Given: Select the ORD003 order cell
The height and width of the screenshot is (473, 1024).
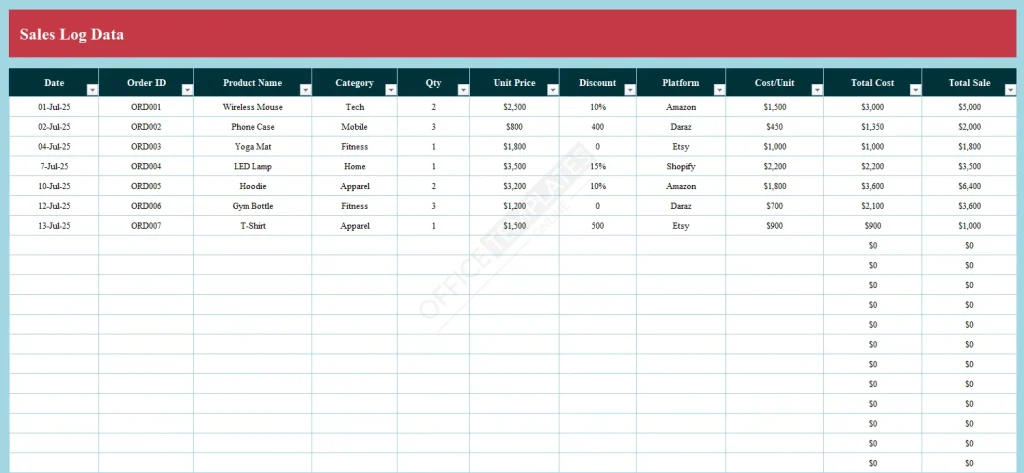Looking at the screenshot, I should point(146,146).
